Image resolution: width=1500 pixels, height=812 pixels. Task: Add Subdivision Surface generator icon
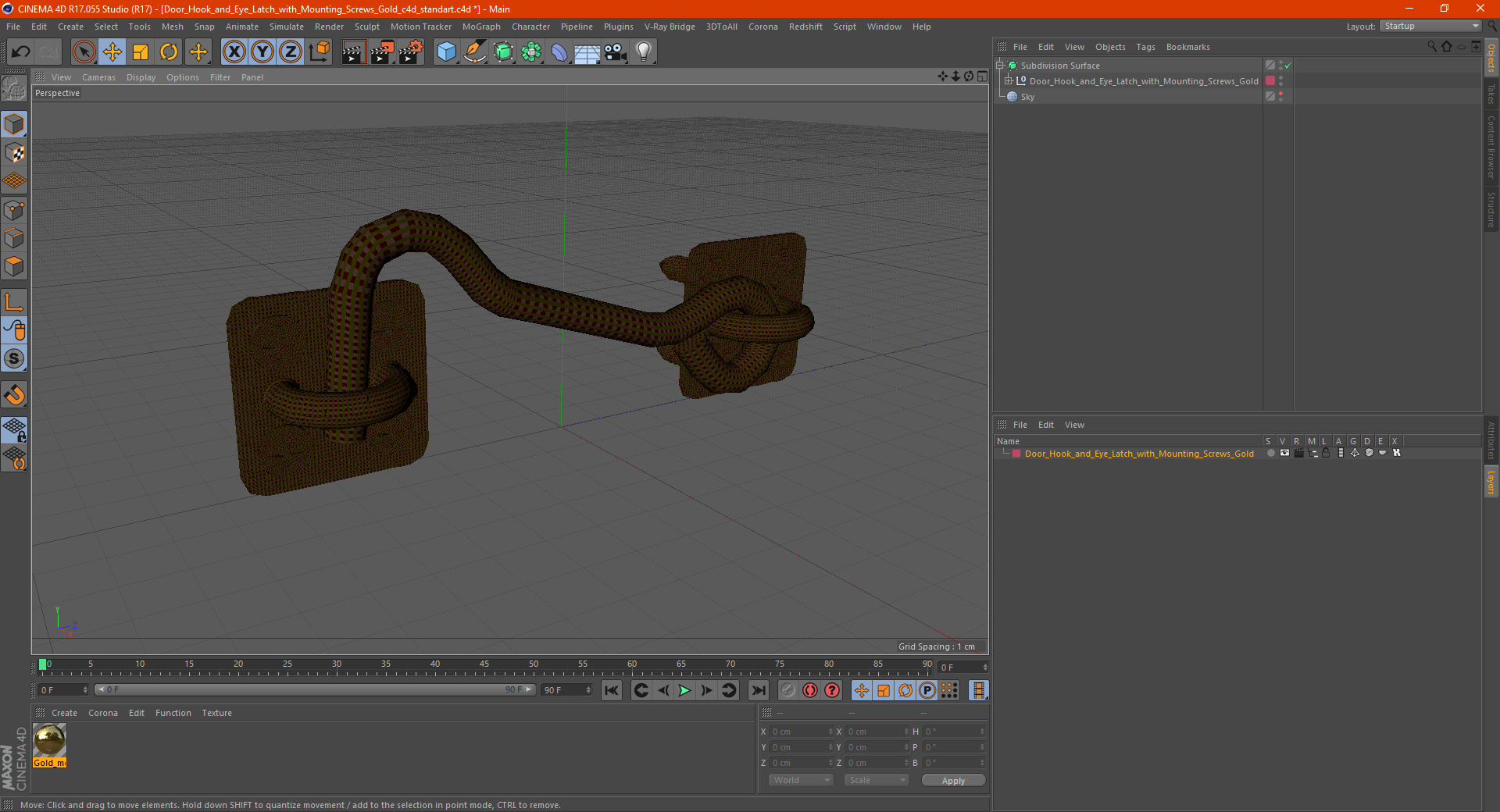tap(503, 52)
